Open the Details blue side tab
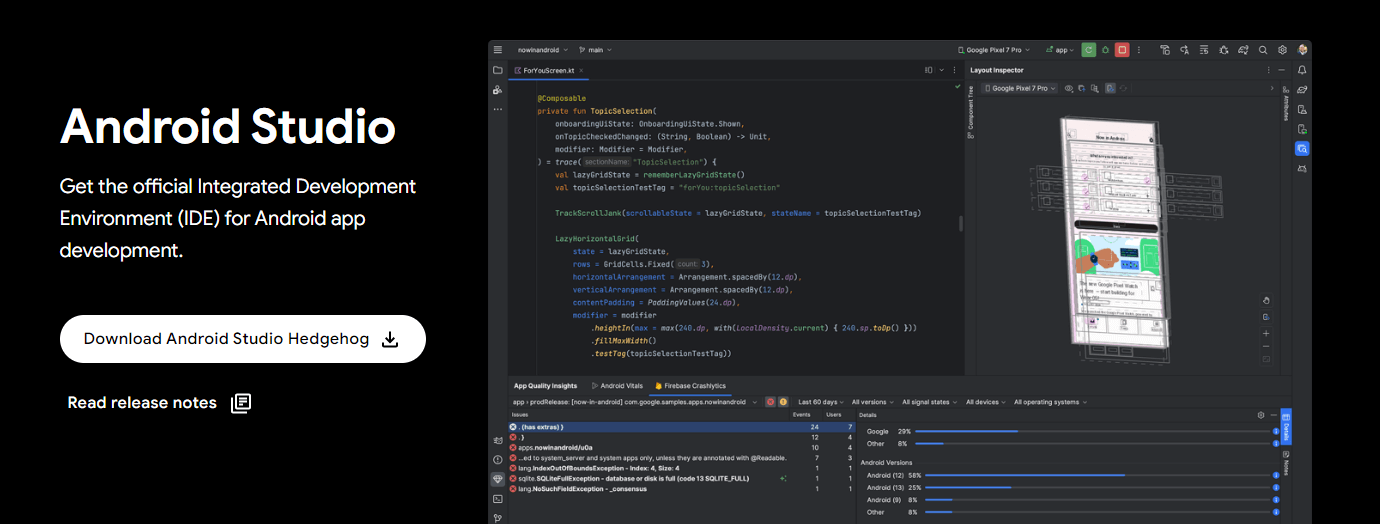 [1286, 427]
